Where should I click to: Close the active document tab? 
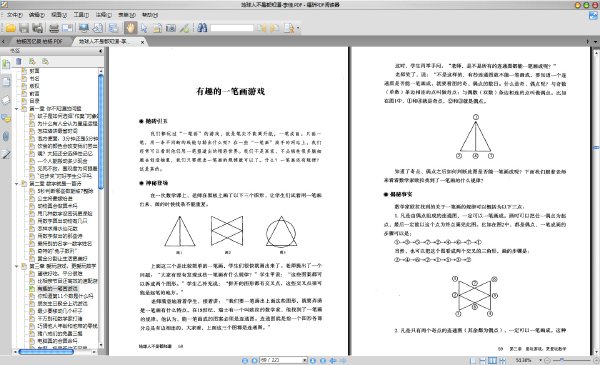coord(142,42)
